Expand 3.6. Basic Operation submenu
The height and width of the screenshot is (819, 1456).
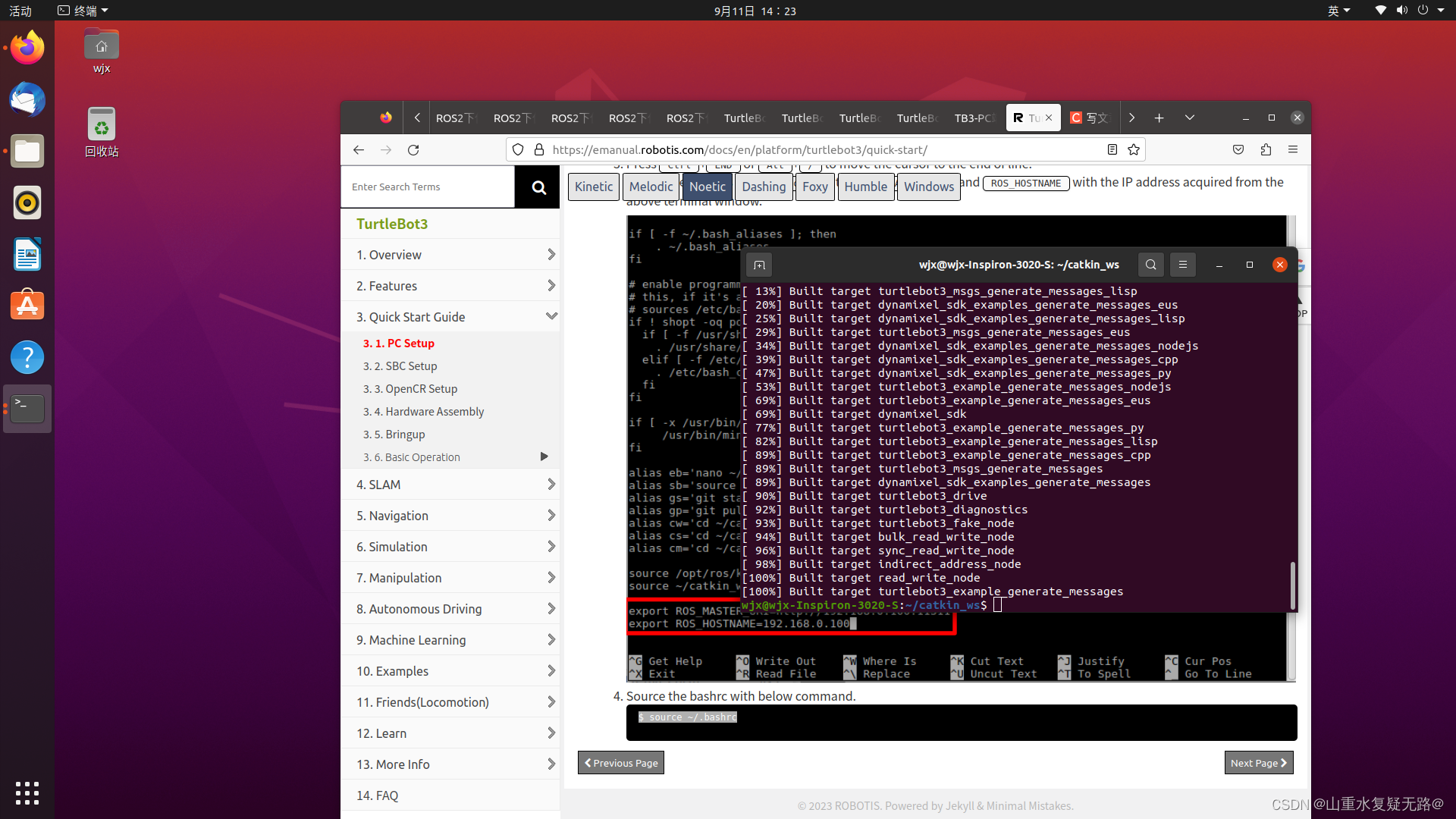[544, 457]
